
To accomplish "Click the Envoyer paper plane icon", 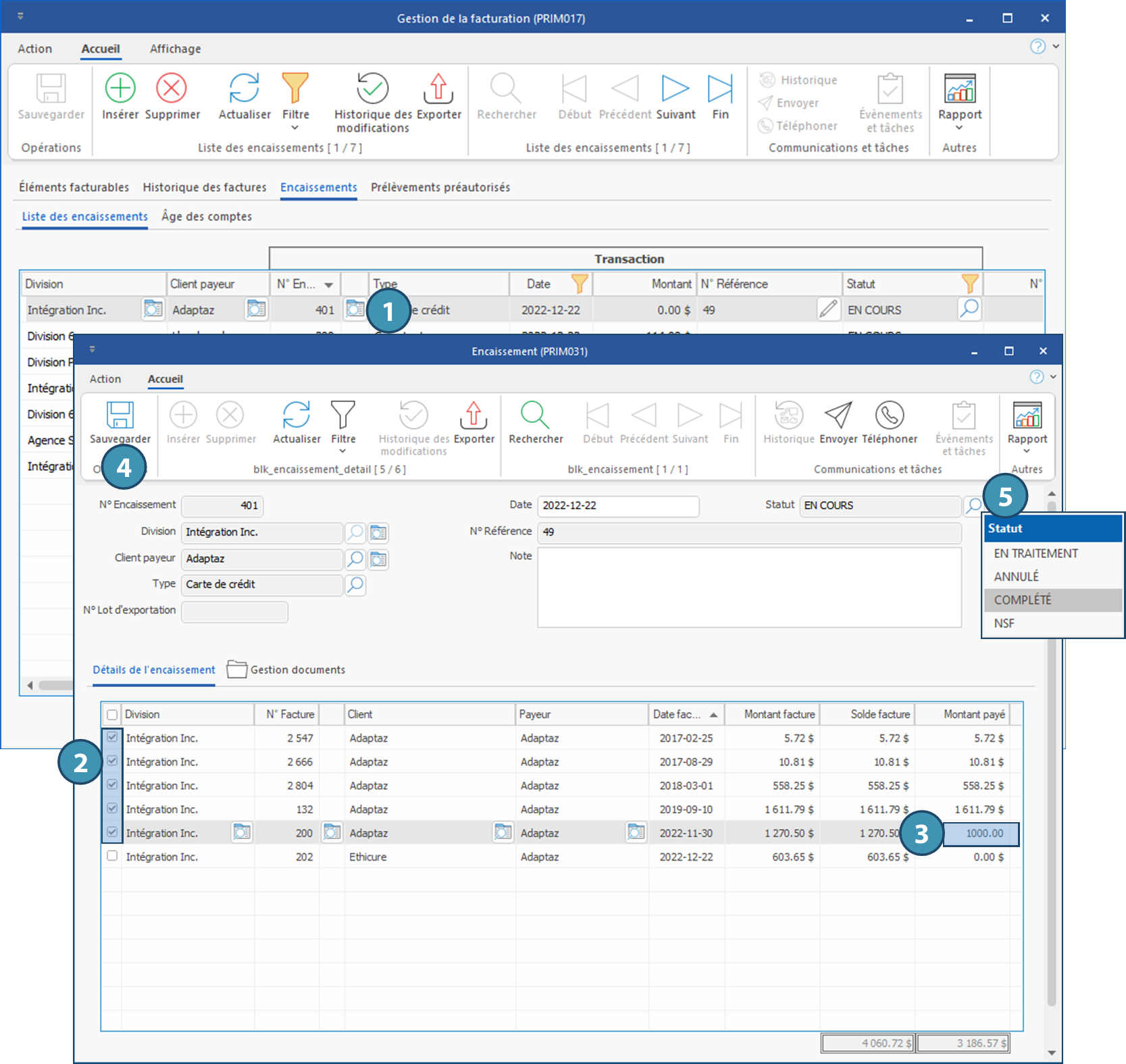I will 838,415.
